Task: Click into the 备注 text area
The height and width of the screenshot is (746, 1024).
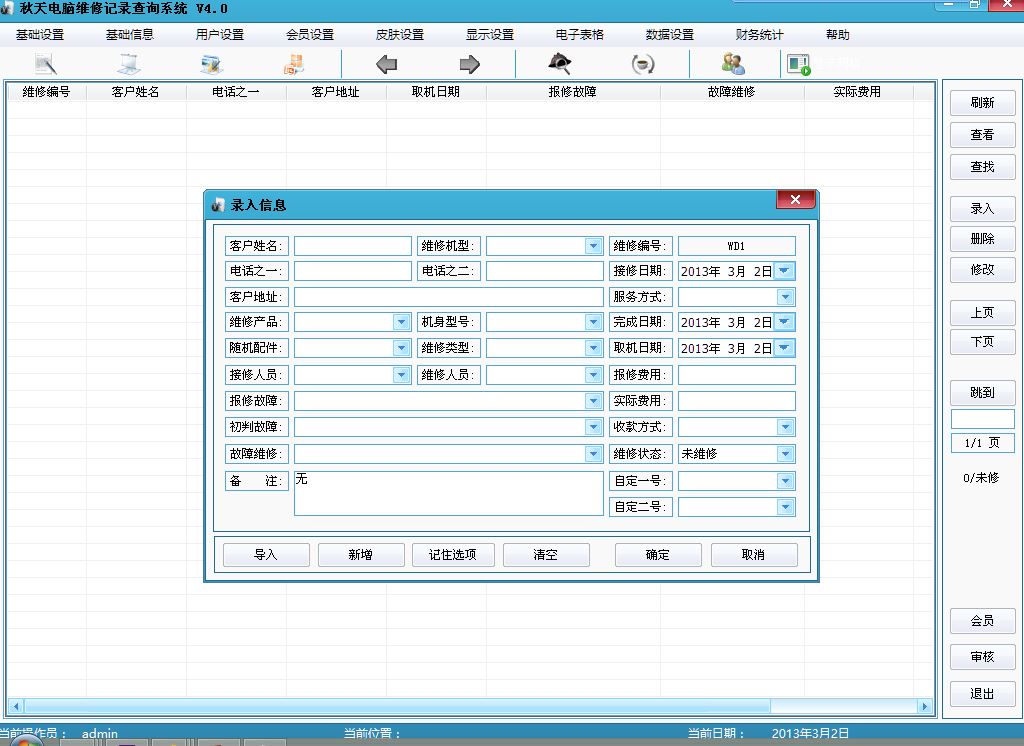Action: 449,494
